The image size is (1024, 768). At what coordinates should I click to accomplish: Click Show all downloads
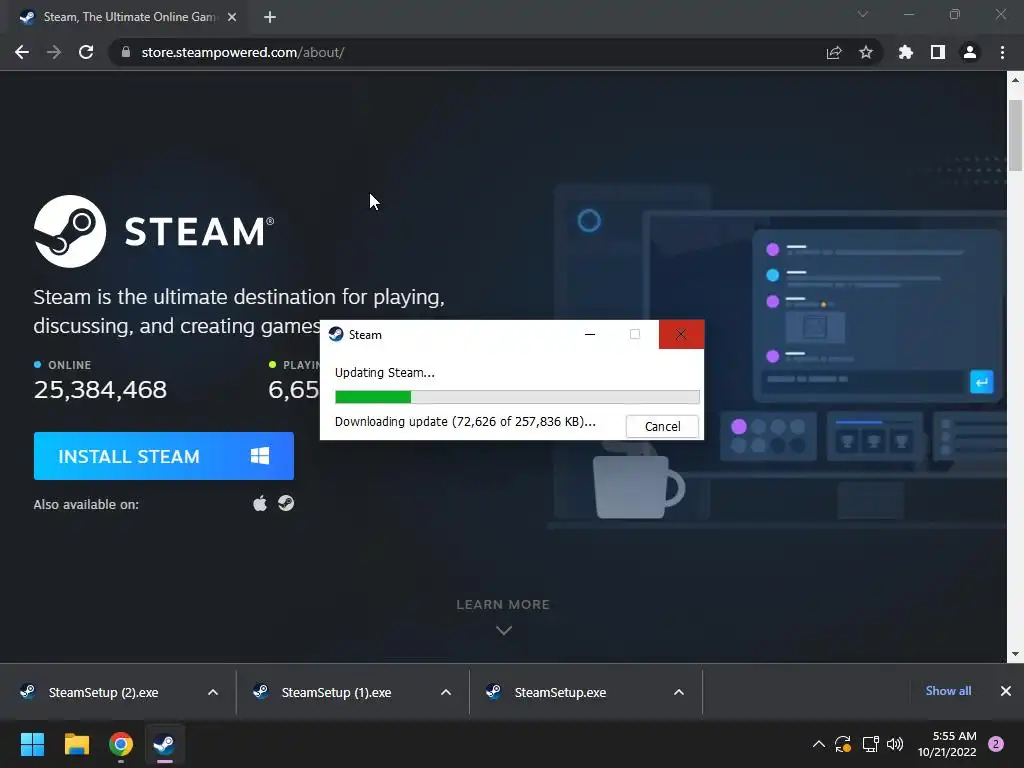pyautogui.click(x=948, y=691)
